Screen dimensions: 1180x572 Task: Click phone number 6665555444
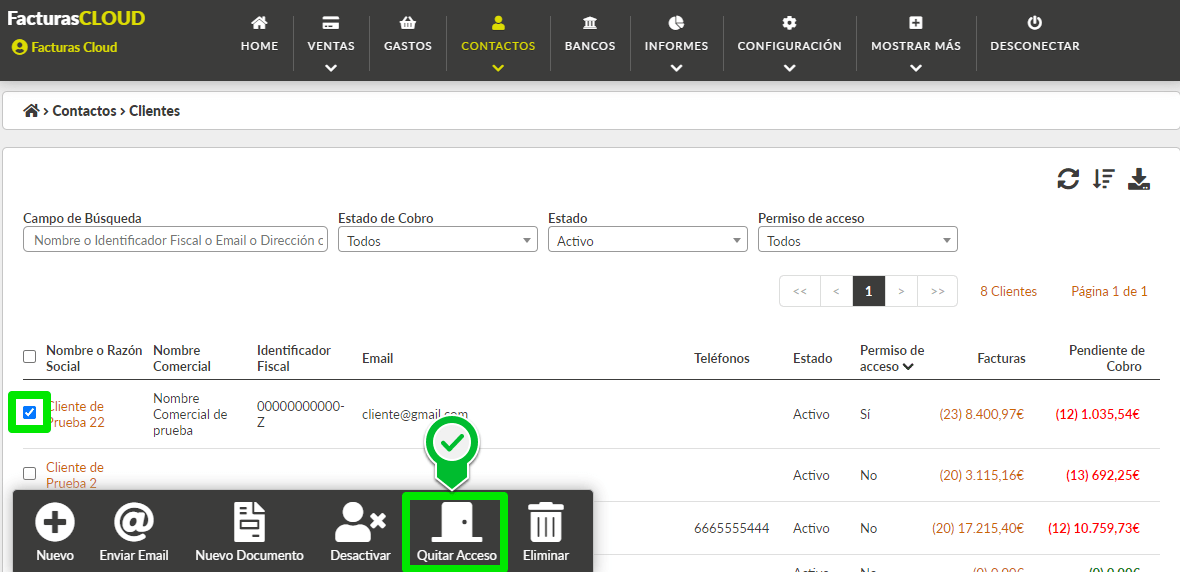[x=731, y=528]
